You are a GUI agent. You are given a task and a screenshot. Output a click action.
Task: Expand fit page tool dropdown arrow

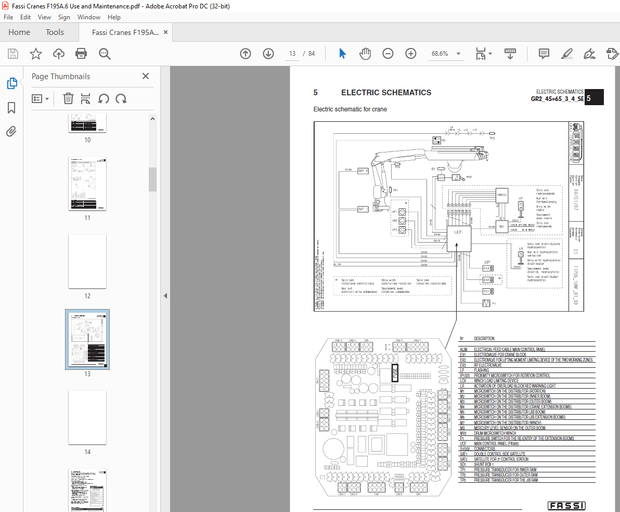[490, 54]
